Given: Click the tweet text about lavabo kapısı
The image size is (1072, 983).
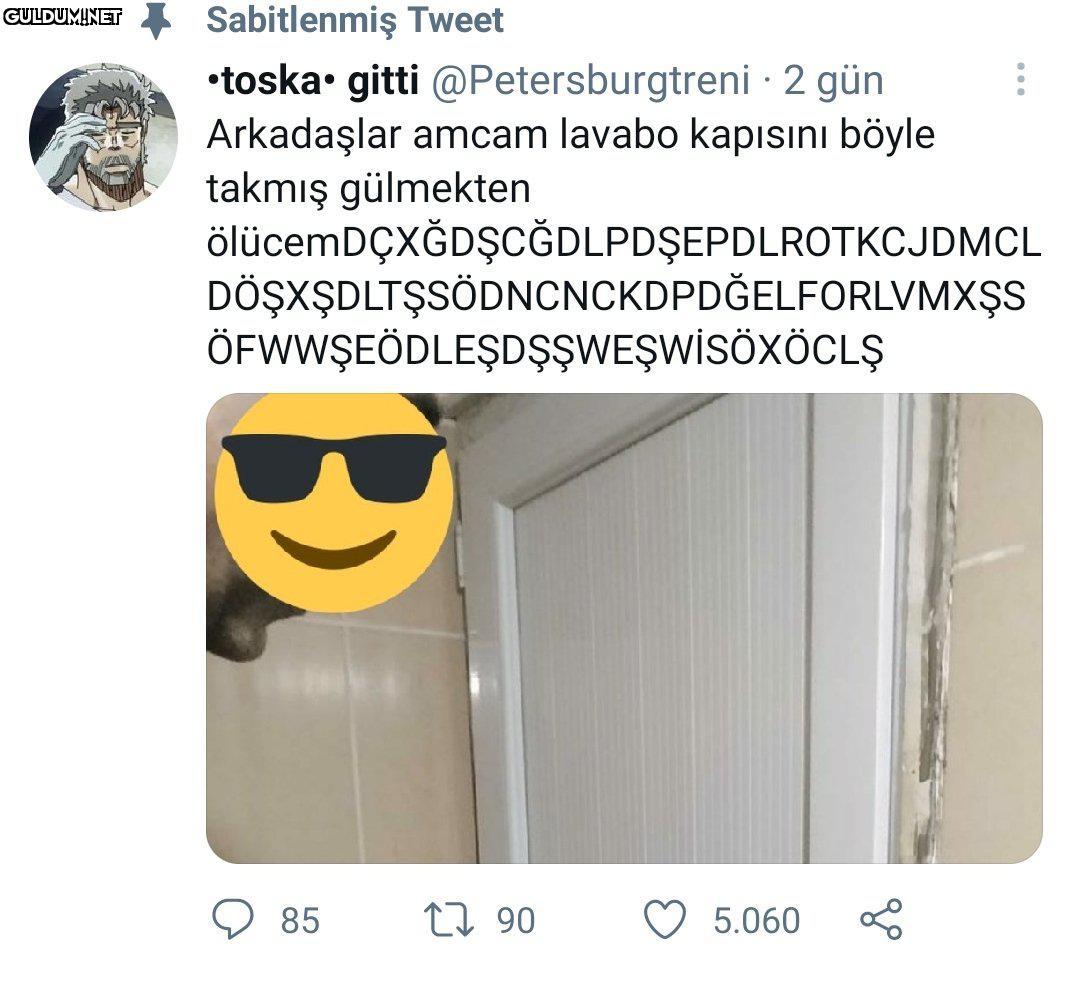Looking at the screenshot, I should [624, 242].
